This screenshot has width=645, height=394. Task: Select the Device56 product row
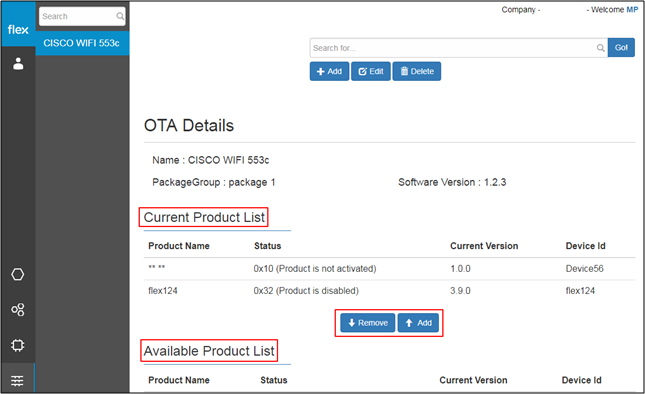point(390,269)
